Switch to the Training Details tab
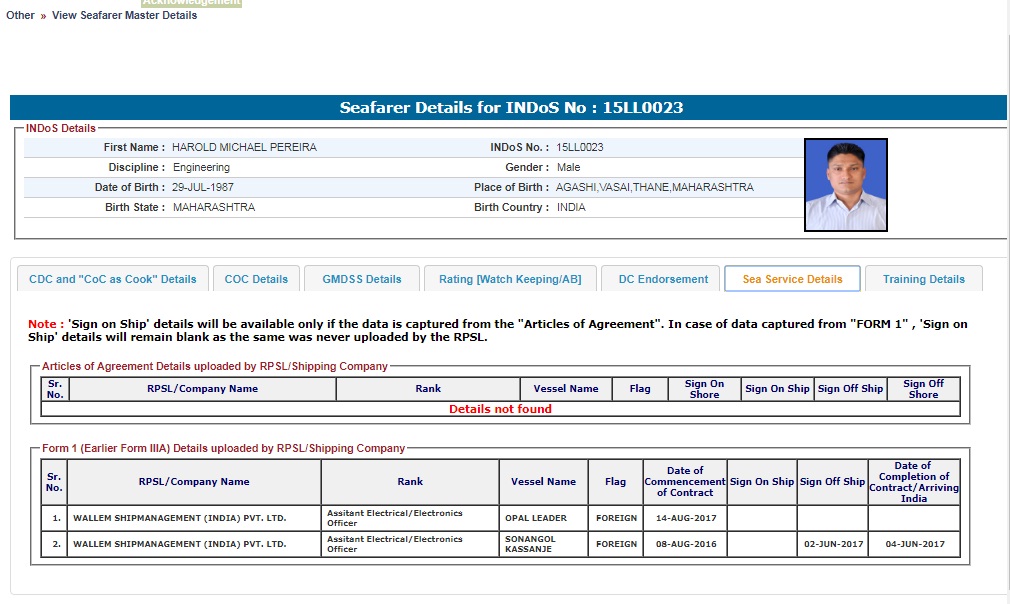Viewport: 1010px width, 604px height. click(x=923, y=279)
